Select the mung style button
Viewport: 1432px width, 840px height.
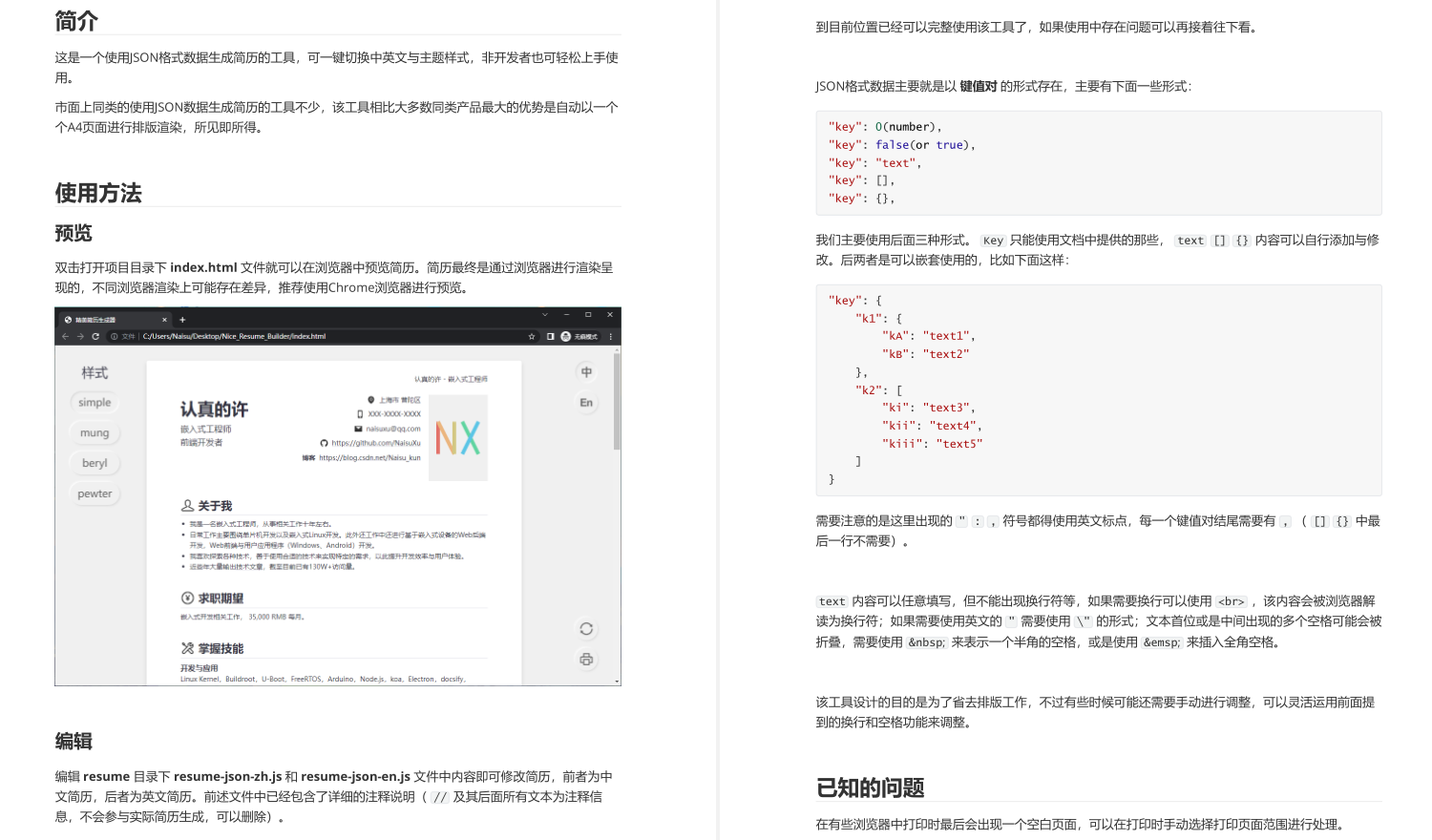pos(95,433)
